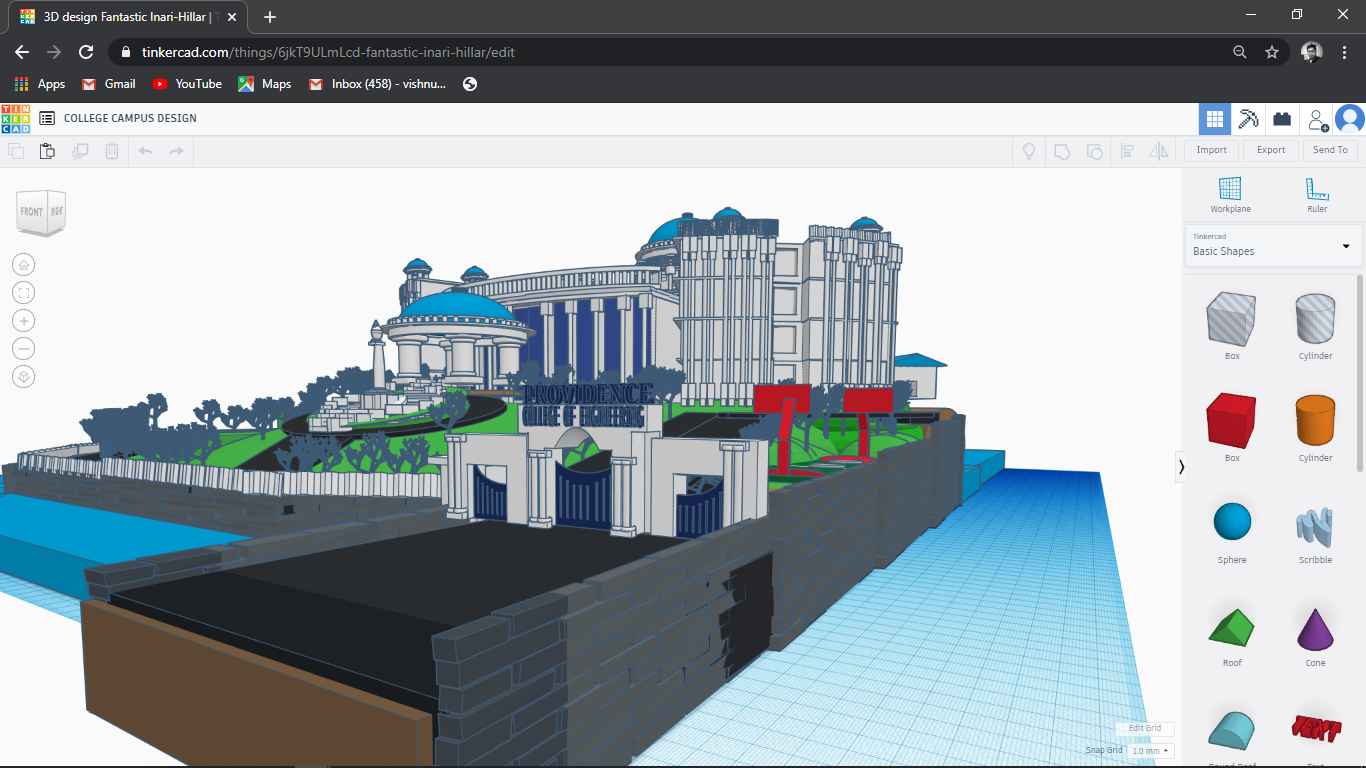Zoom out with the minus icon
Image resolution: width=1366 pixels, height=768 pixels.
pos(24,348)
